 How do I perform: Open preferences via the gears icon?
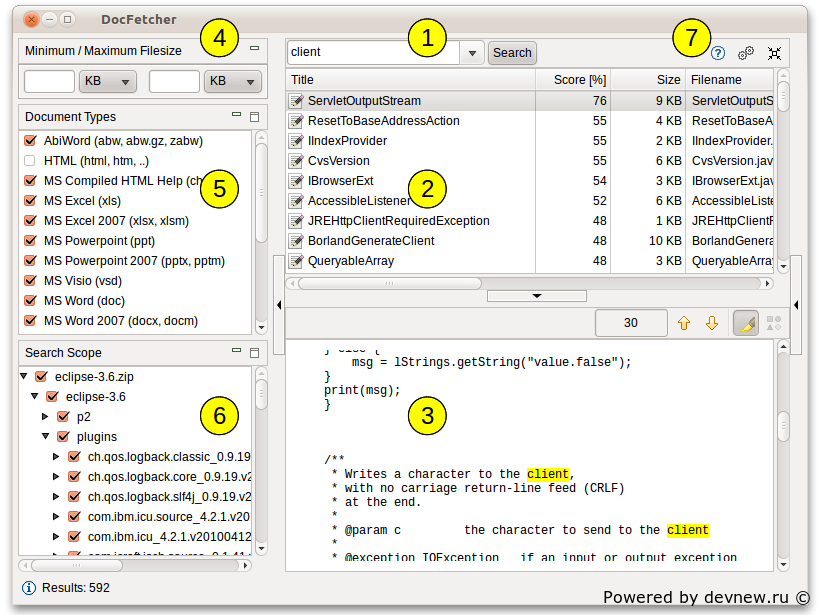click(746, 53)
